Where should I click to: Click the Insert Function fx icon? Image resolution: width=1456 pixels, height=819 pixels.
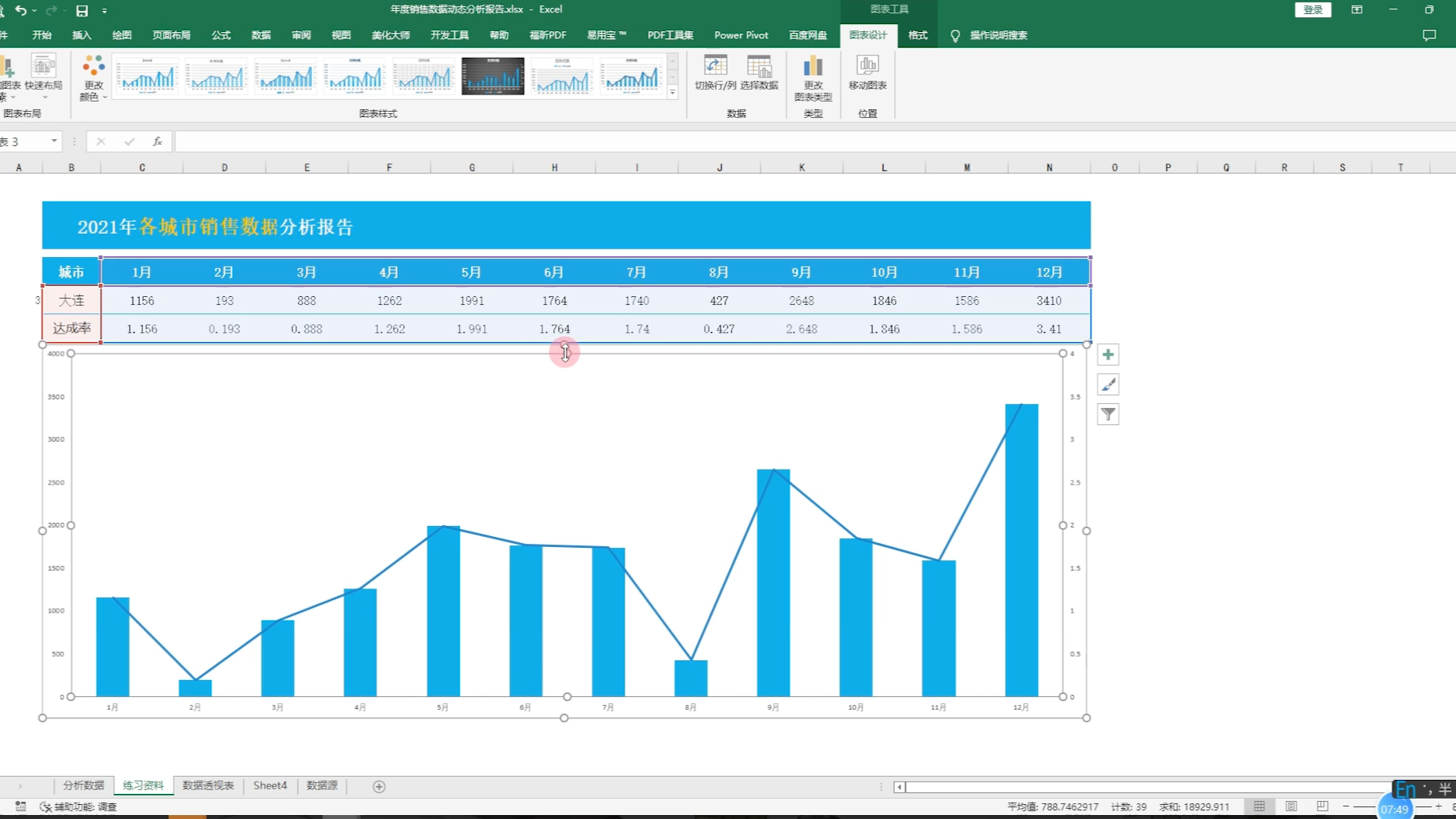157,141
